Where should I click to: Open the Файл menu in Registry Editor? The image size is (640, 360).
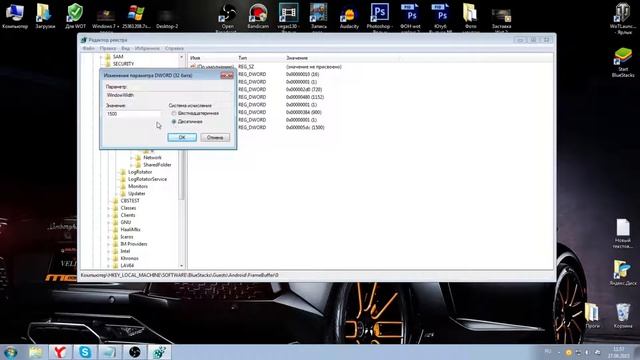click(89, 48)
